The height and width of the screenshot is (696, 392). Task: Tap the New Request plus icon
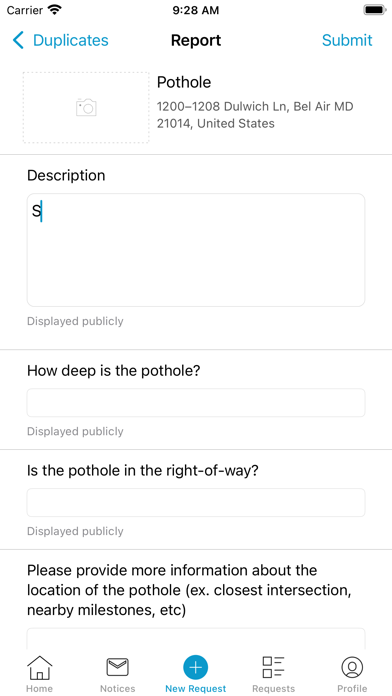pos(195,667)
